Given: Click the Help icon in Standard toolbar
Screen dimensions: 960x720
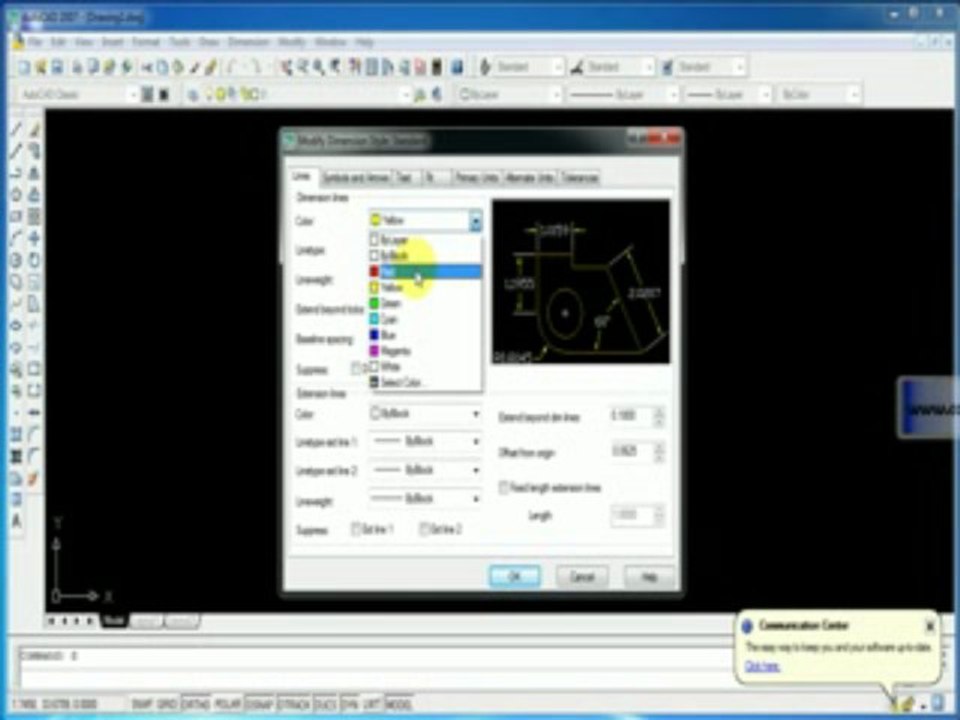Looking at the screenshot, I should (457, 67).
